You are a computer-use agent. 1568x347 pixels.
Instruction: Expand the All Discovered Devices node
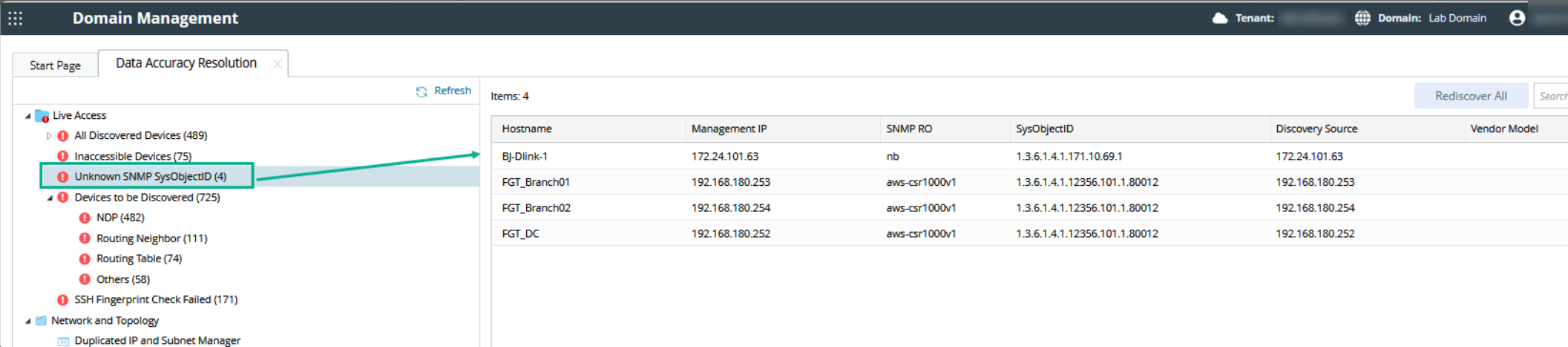point(49,136)
